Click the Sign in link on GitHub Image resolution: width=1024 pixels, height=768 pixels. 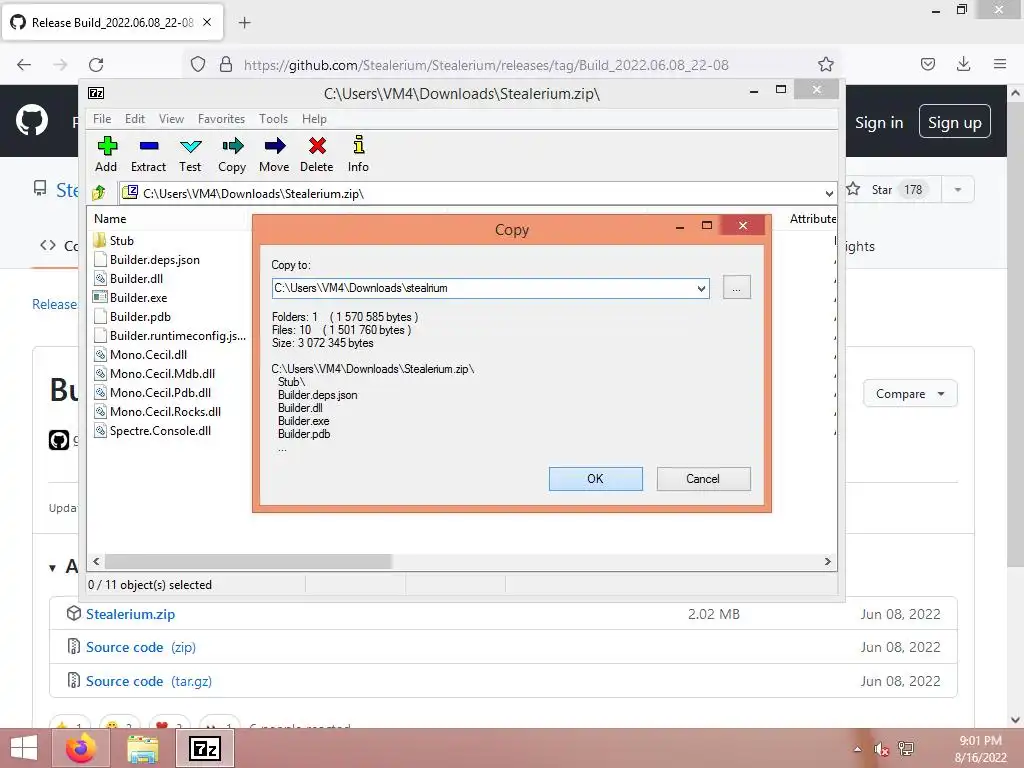[879, 122]
